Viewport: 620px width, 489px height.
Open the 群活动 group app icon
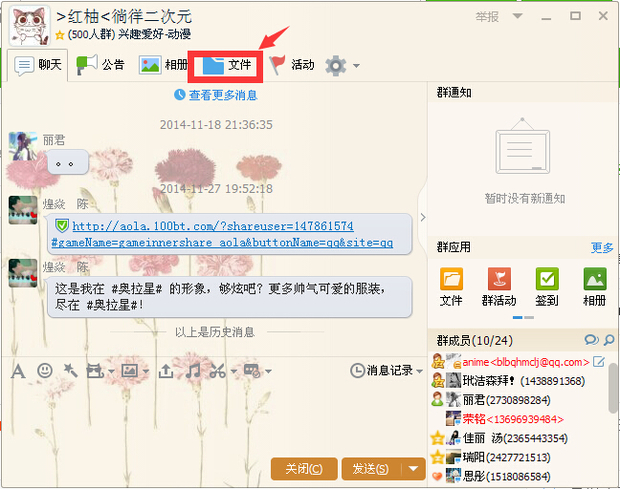tap(499, 287)
